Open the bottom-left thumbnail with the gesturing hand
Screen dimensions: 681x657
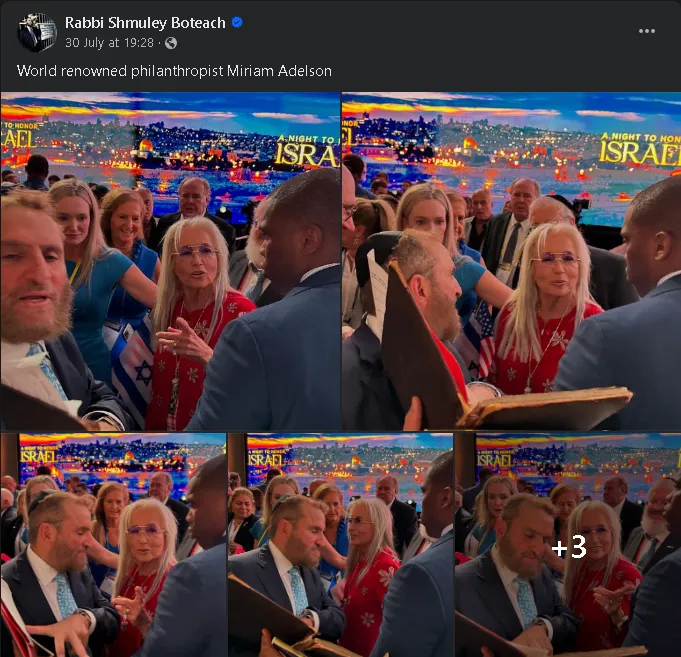click(113, 545)
